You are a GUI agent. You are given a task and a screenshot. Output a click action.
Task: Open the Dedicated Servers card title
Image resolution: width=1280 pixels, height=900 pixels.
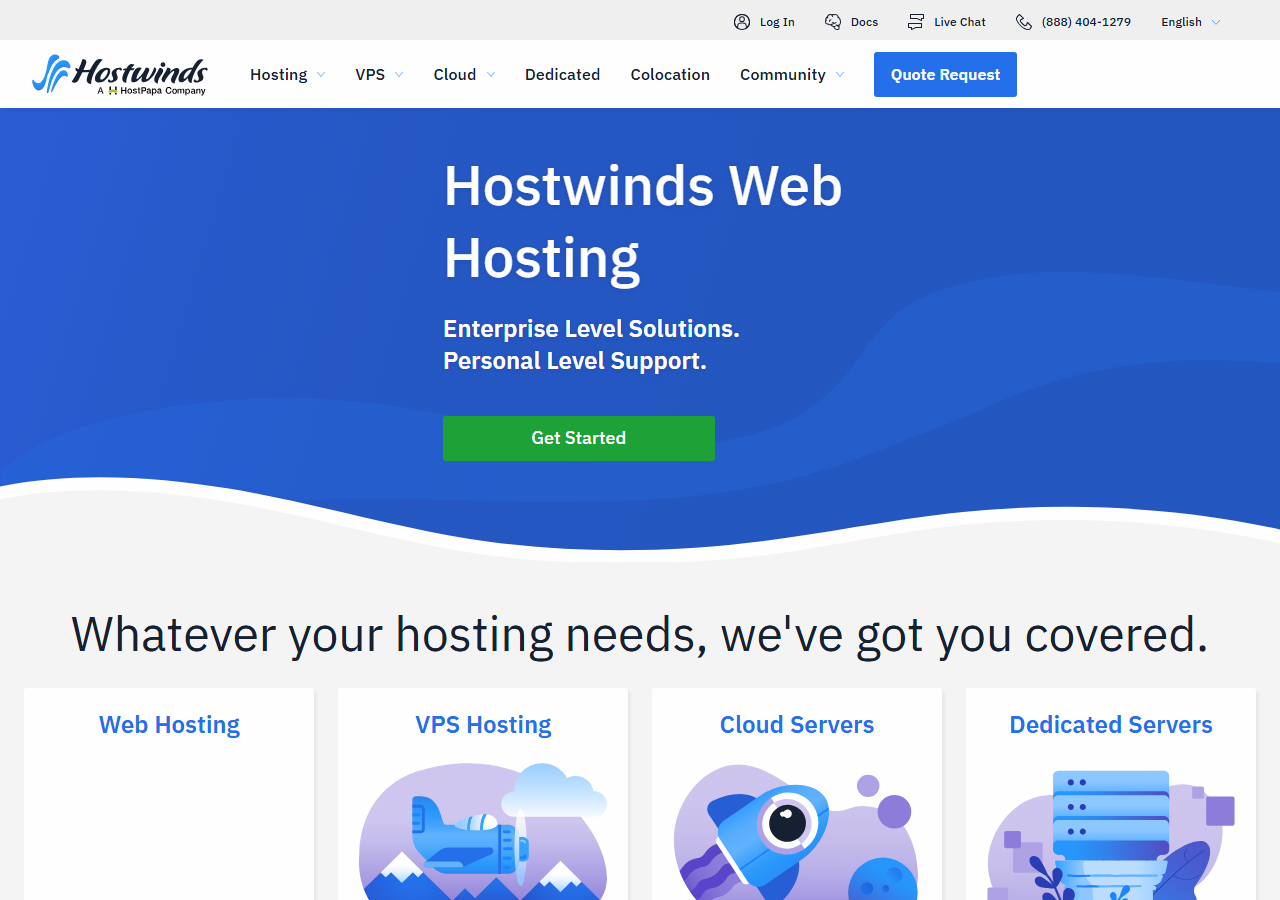(1111, 725)
